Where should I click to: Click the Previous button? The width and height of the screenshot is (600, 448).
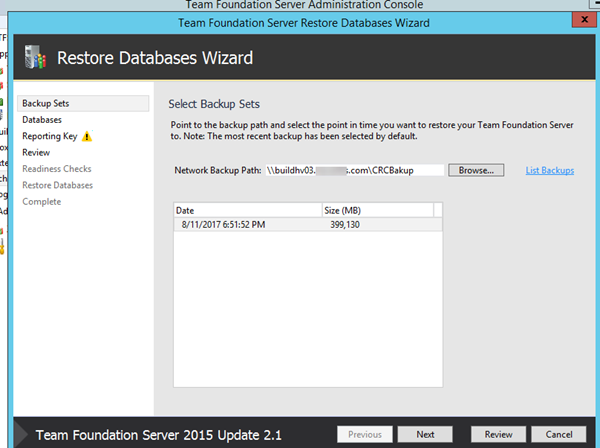pos(365,434)
